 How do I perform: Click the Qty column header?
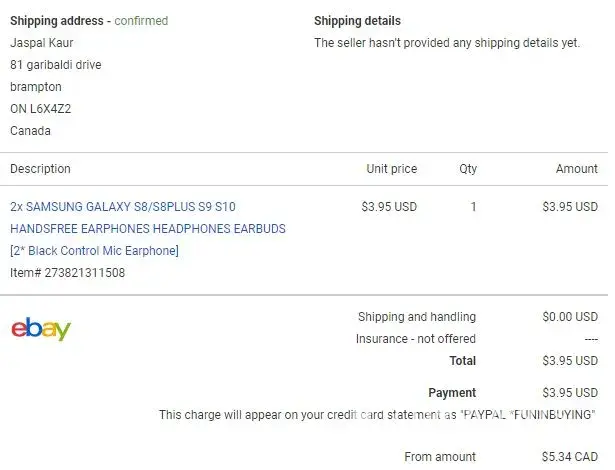468,169
